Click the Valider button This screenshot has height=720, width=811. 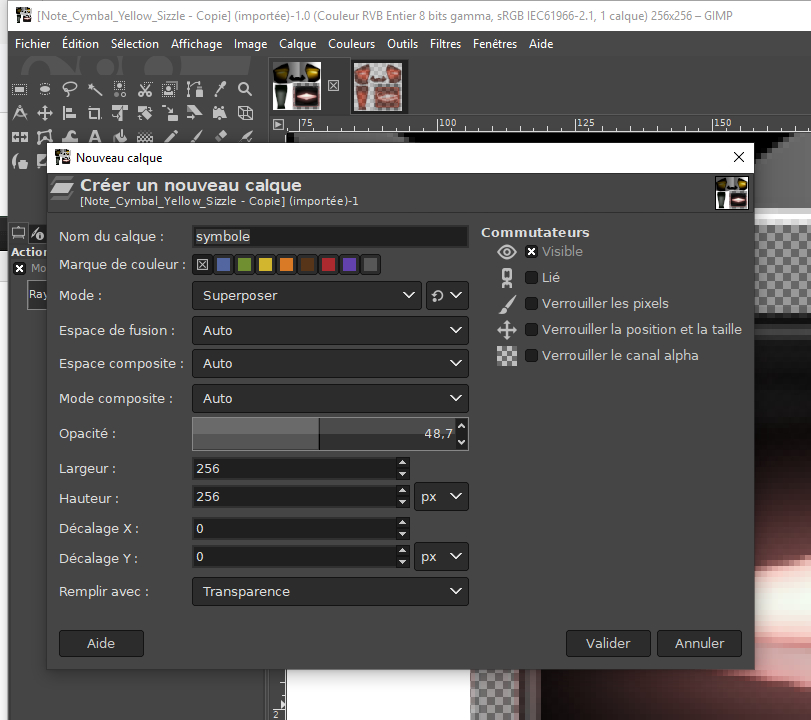pyautogui.click(x=608, y=643)
